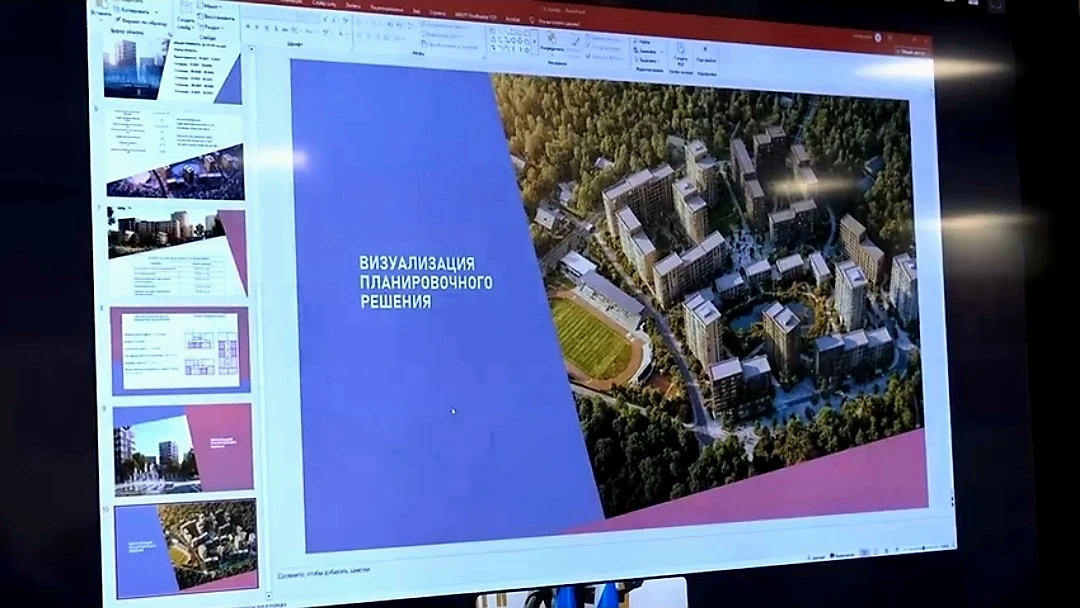This screenshot has height=608, width=1080.
Task: Toggle the Comments (Примечания) pane in status bar
Action: pos(843,555)
